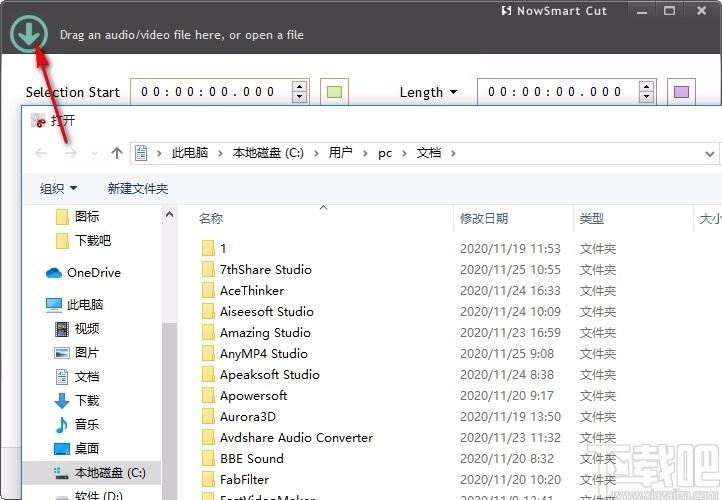Click the 新建文件夹 button
This screenshot has height=500, width=722.
pyautogui.click(x=137, y=188)
